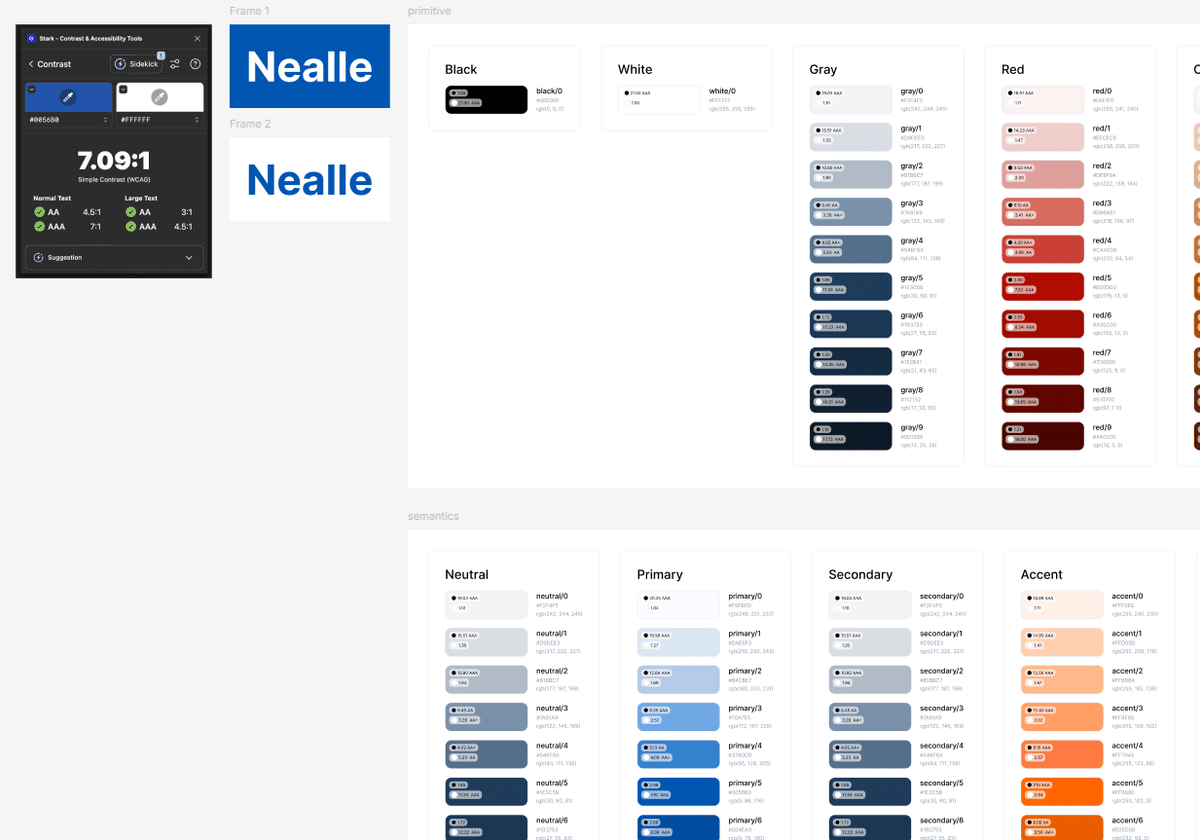
Task: Open the small dropdown on the white color swatch
Action: click(x=122, y=89)
